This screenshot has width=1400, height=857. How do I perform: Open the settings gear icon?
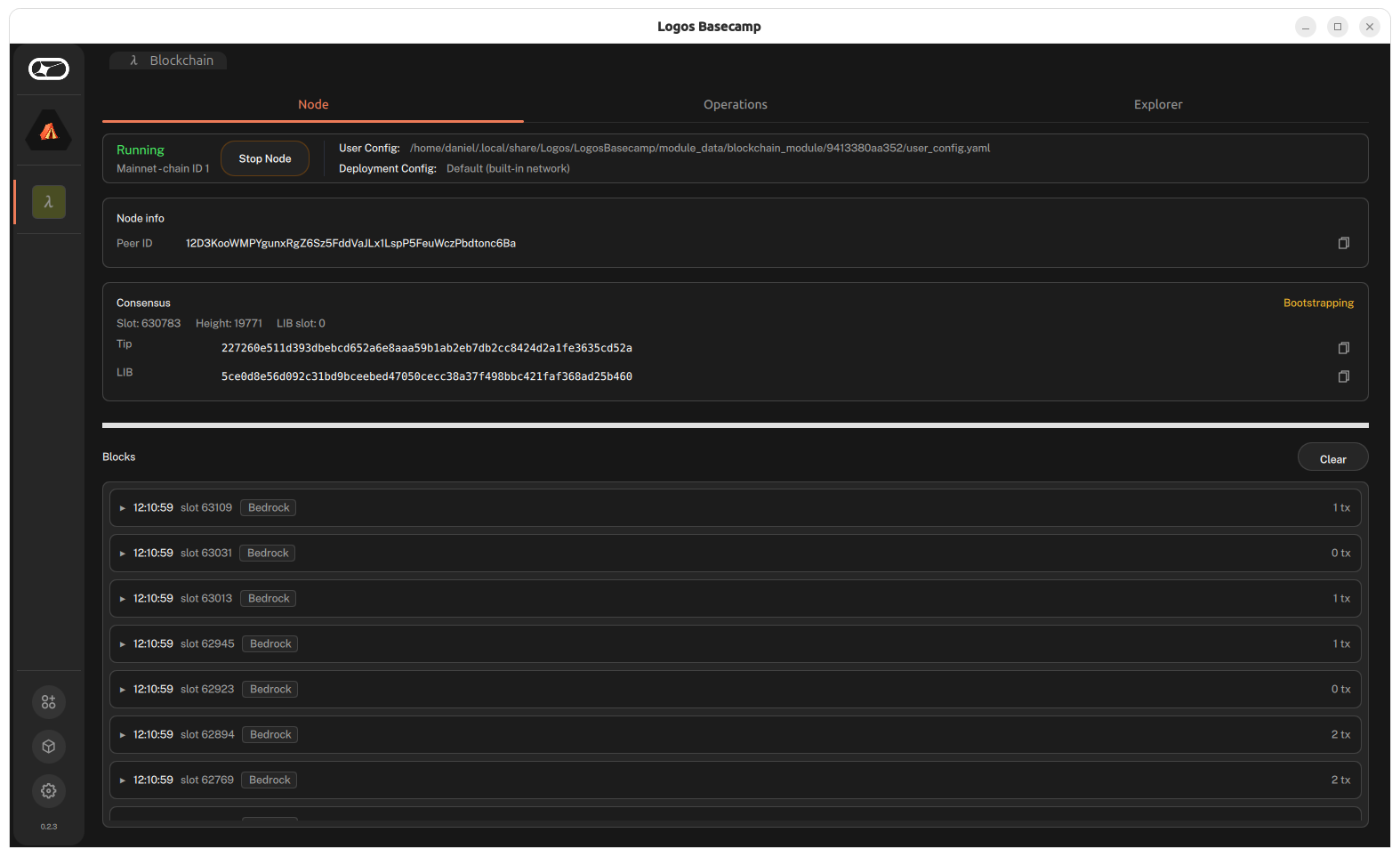[49, 791]
